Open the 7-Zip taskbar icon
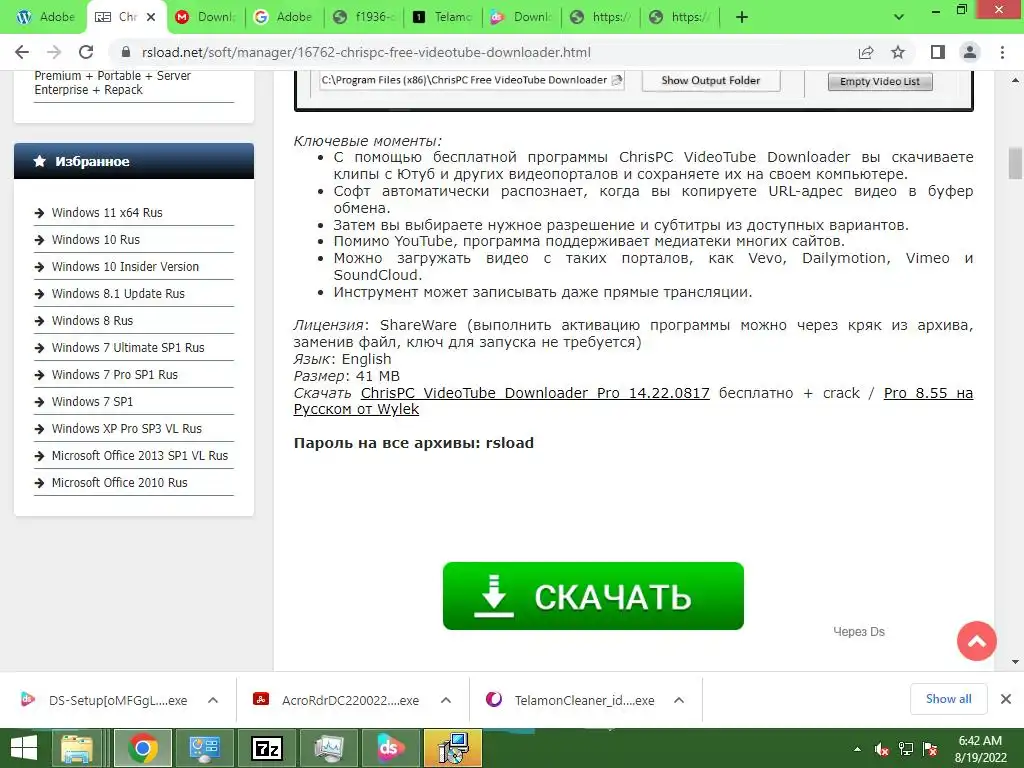Image resolution: width=1024 pixels, height=768 pixels. 267,748
